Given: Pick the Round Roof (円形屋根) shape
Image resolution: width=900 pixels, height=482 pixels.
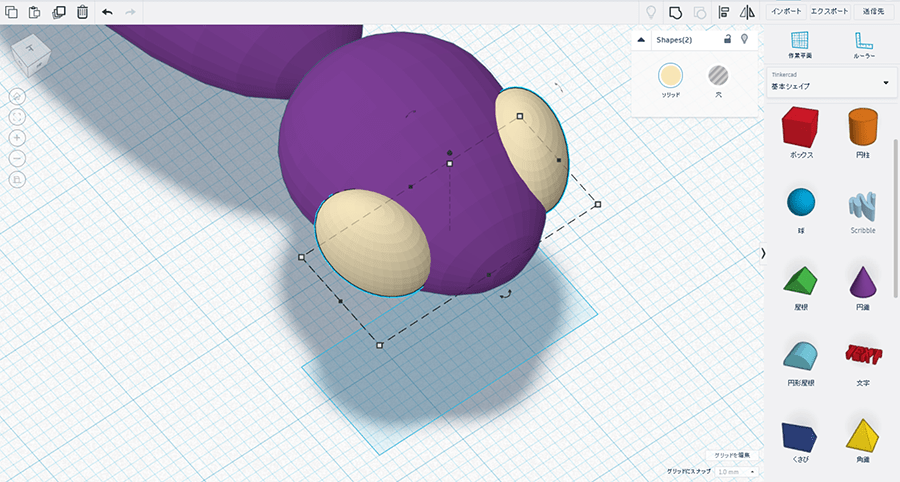Looking at the screenshot, I should point(801,363).
